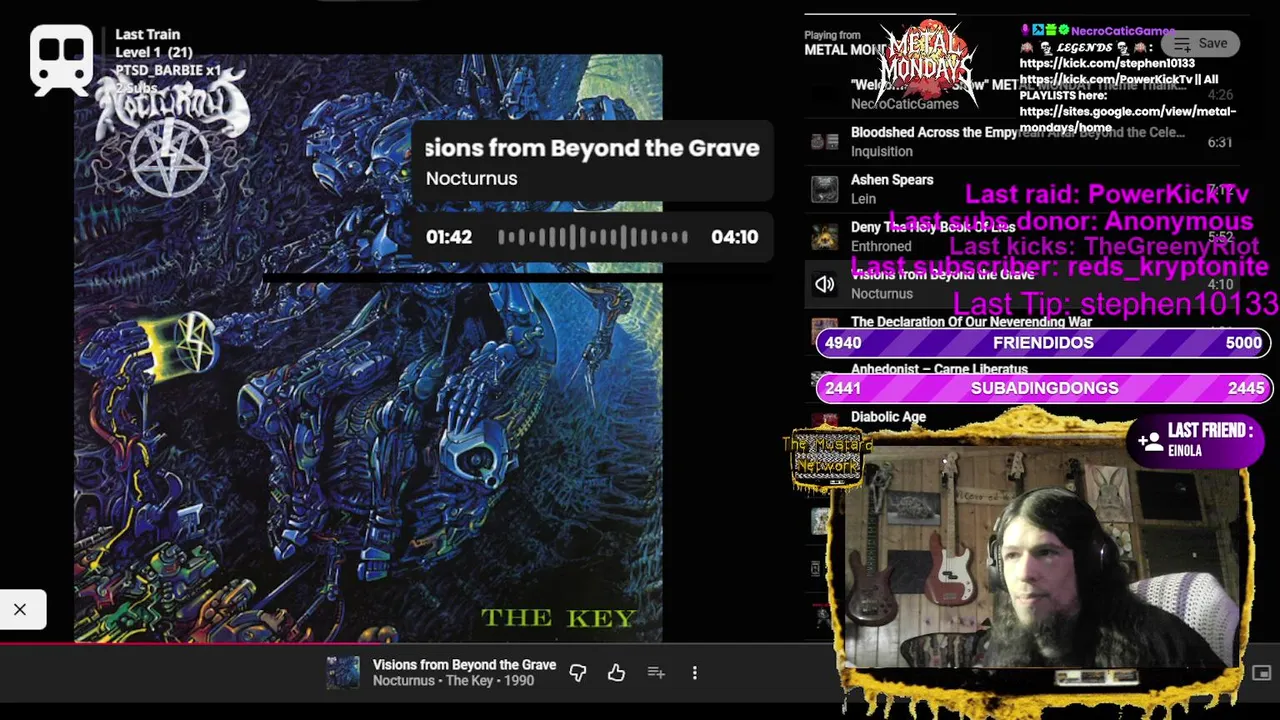Click 'Last raid: PowerKickTv' overlay text
Screen dimensions: 1280x720
pyautogui.click(x=1106, y=194)
